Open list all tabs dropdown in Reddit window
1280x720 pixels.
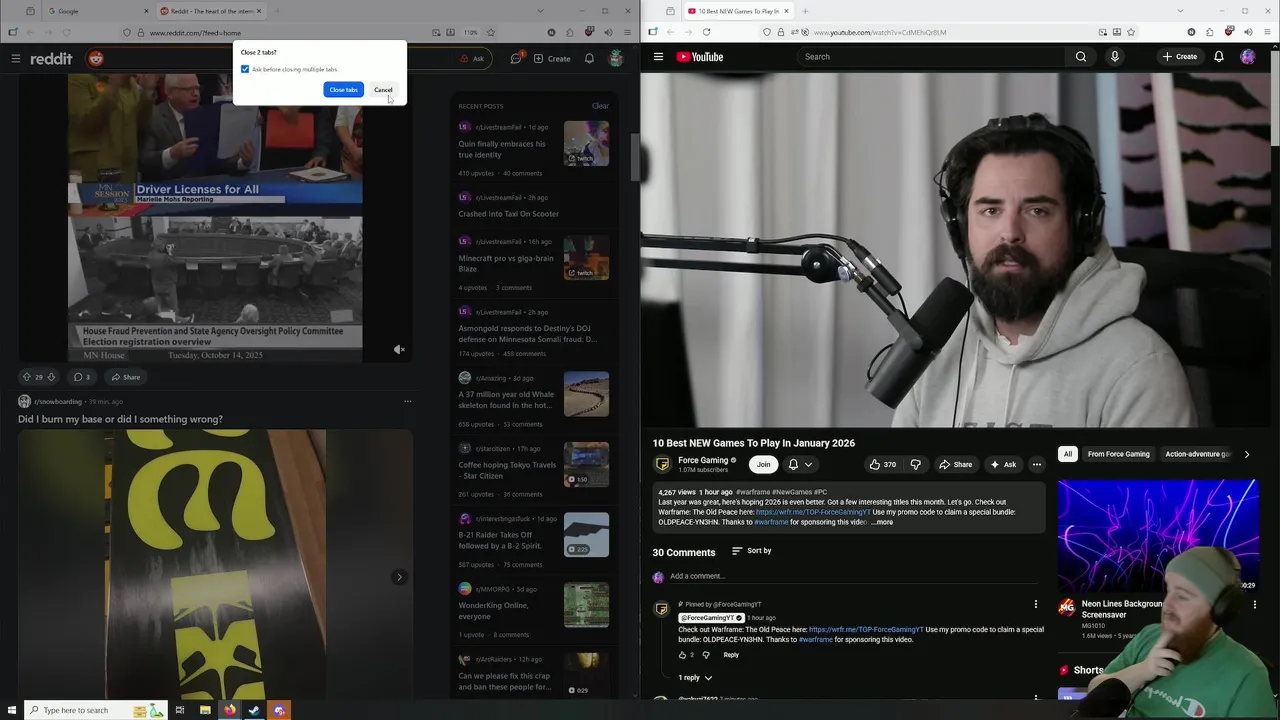pos(540,11)
